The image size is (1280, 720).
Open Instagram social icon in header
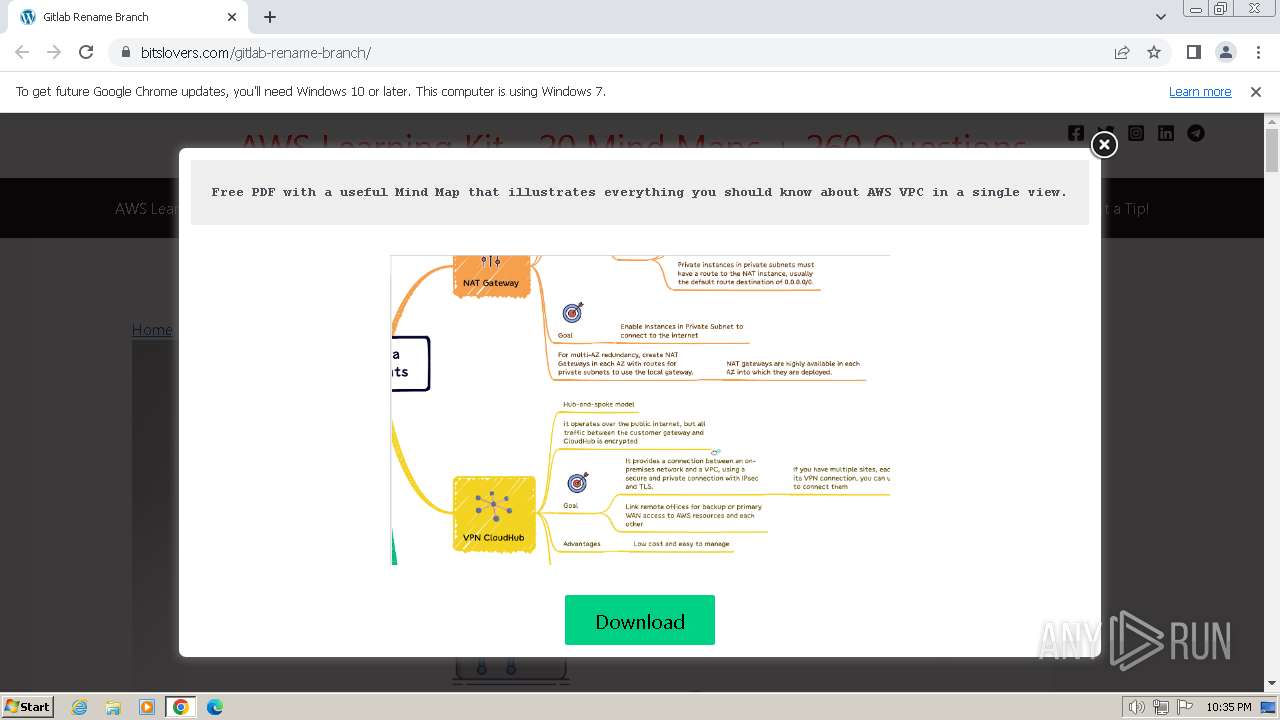pyautogui.click(x=1136, y=133)
